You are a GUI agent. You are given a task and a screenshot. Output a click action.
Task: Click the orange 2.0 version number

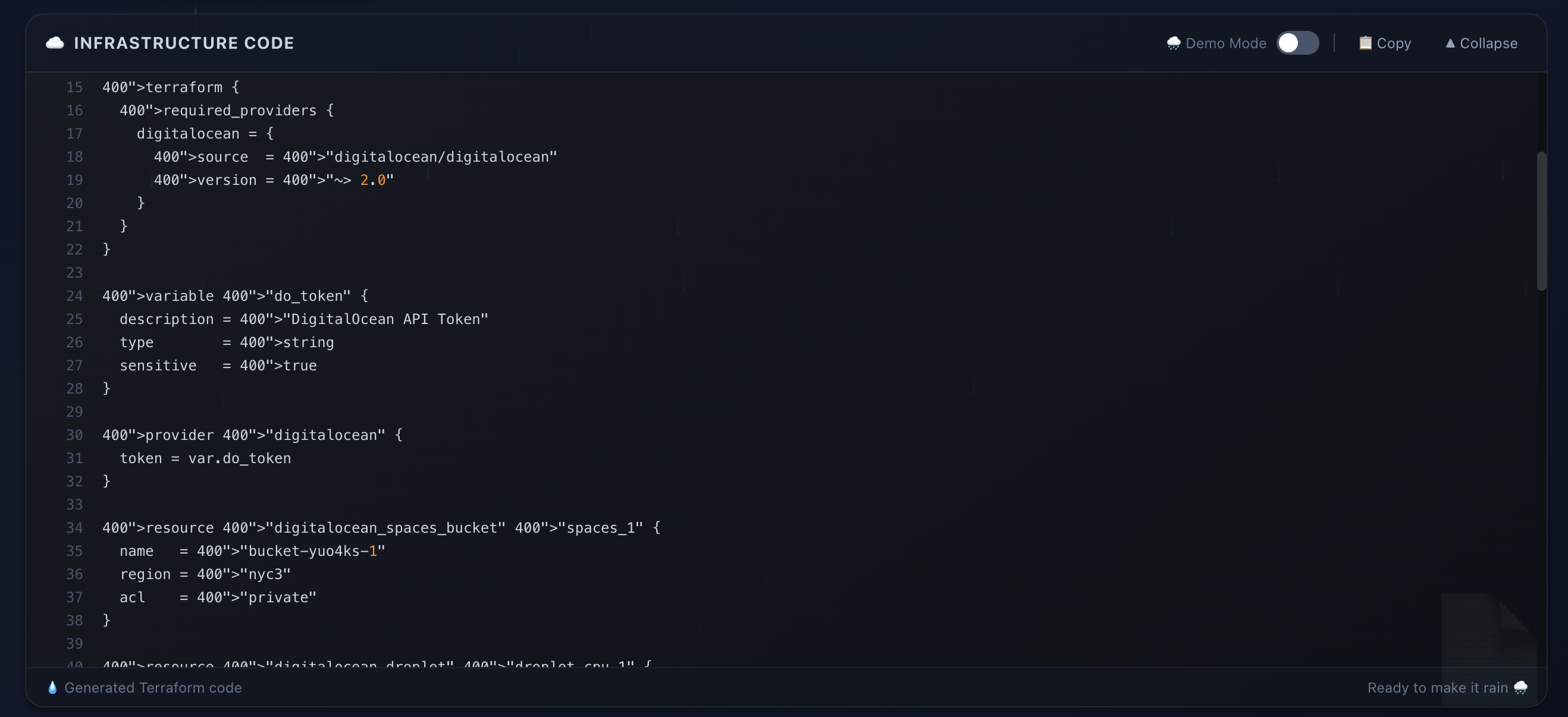pyautogui.click(x=372, y=180)
